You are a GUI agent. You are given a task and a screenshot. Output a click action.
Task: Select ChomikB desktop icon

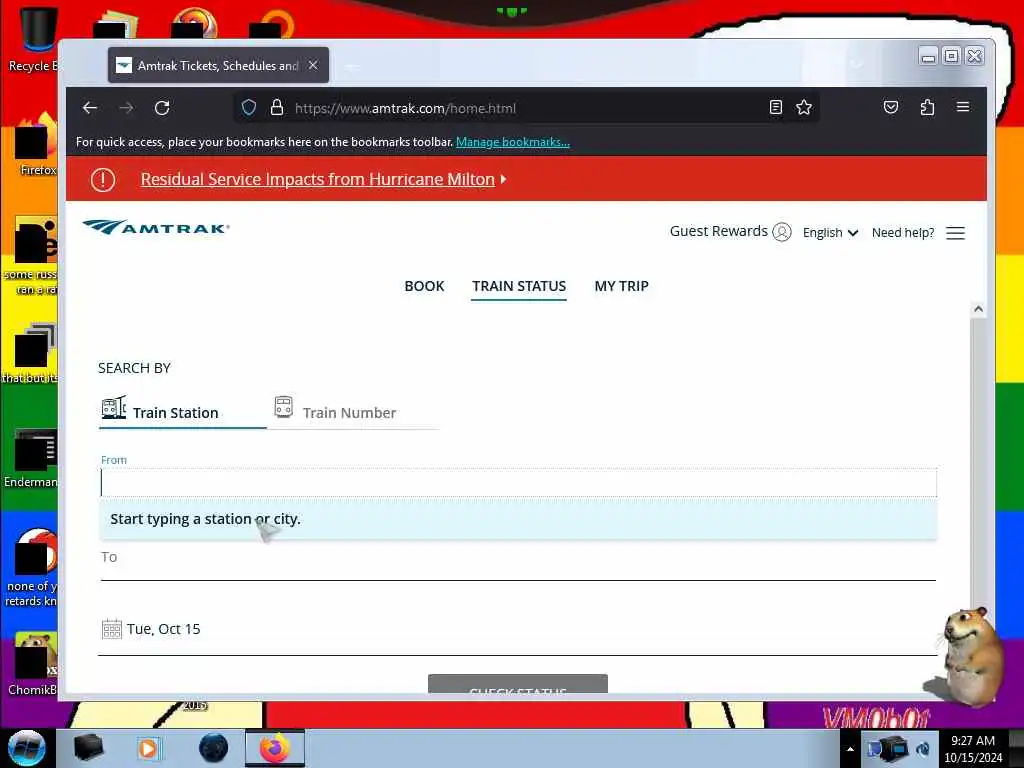[33, 664]
